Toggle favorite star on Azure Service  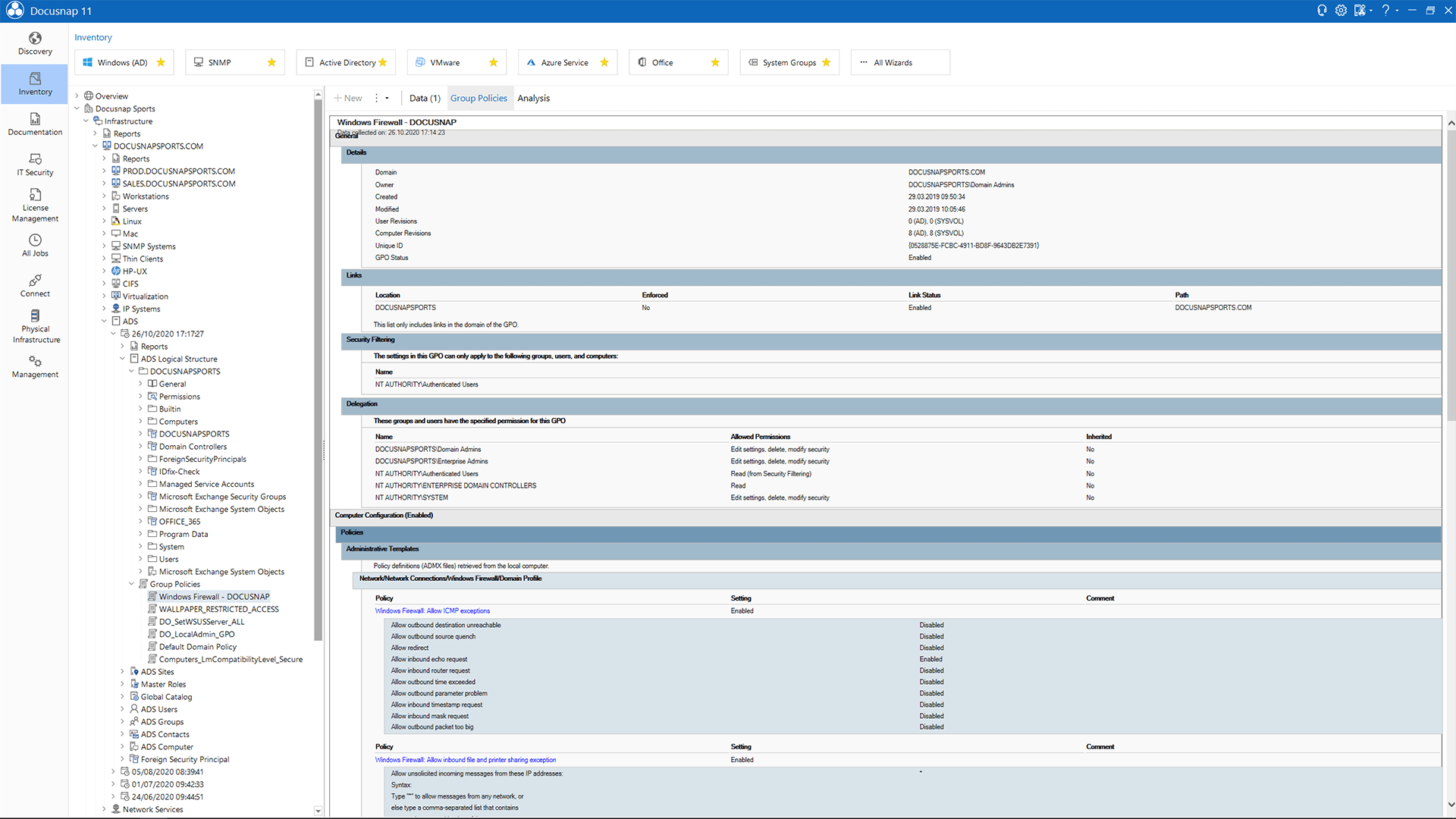(604, 63)
